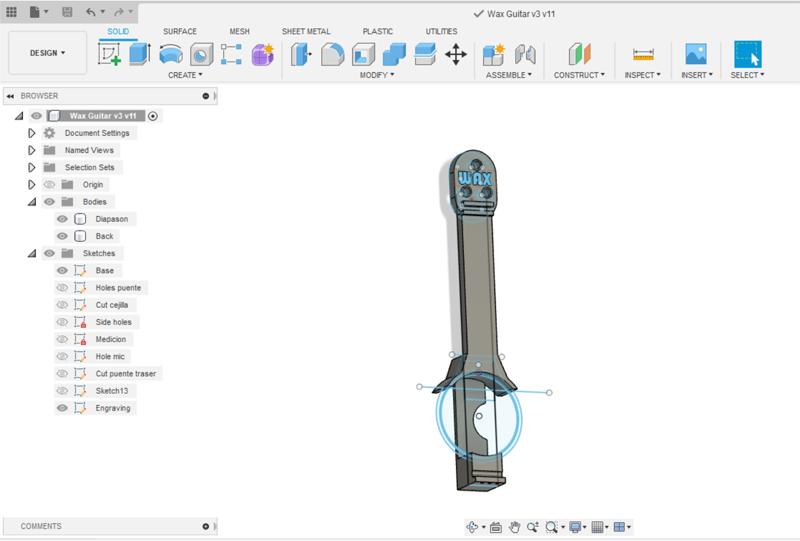
Task: Hide the Base sketch
Action: (62, 270)
